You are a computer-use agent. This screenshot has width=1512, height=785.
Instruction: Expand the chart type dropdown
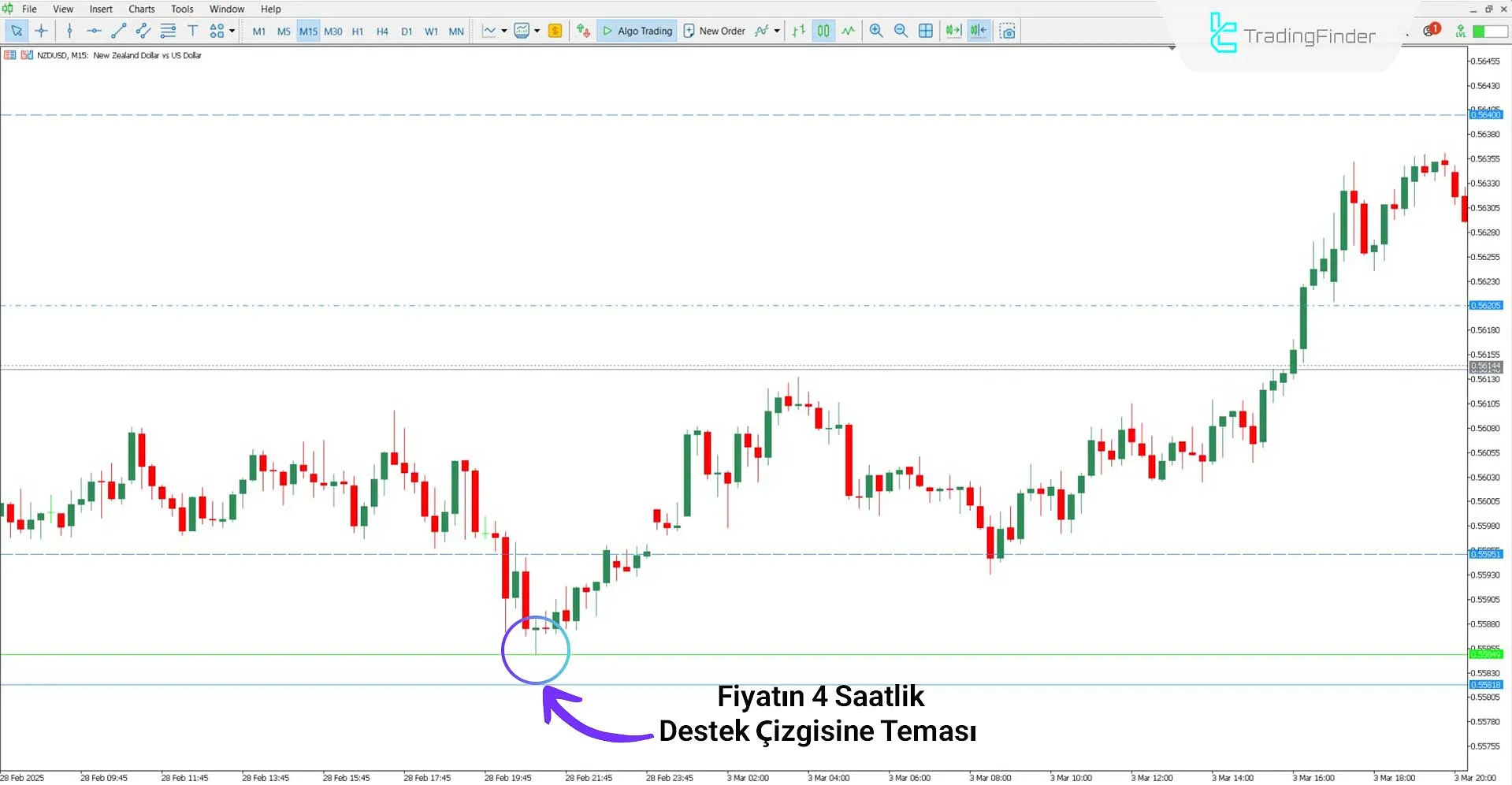[504, 31]
